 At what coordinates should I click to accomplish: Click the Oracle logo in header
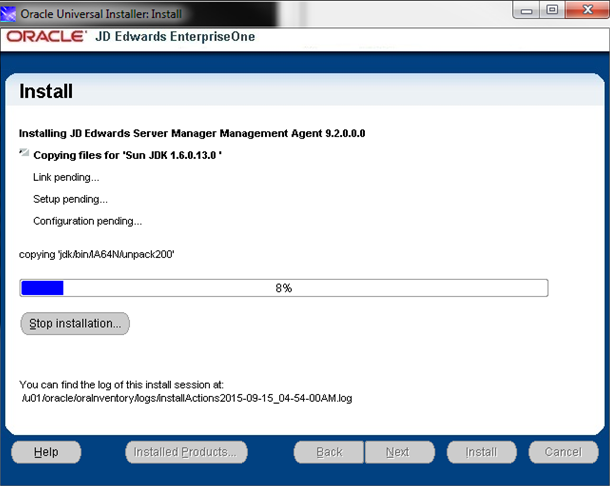tap(46, 37)
